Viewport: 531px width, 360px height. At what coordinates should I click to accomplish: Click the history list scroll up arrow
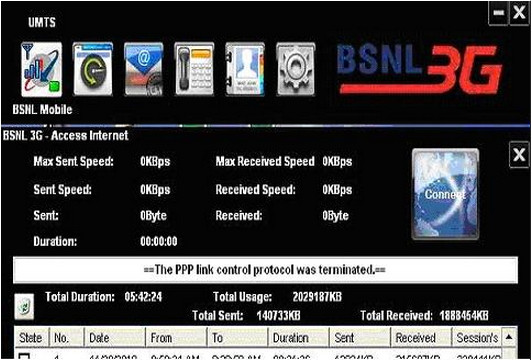point(509,337)
